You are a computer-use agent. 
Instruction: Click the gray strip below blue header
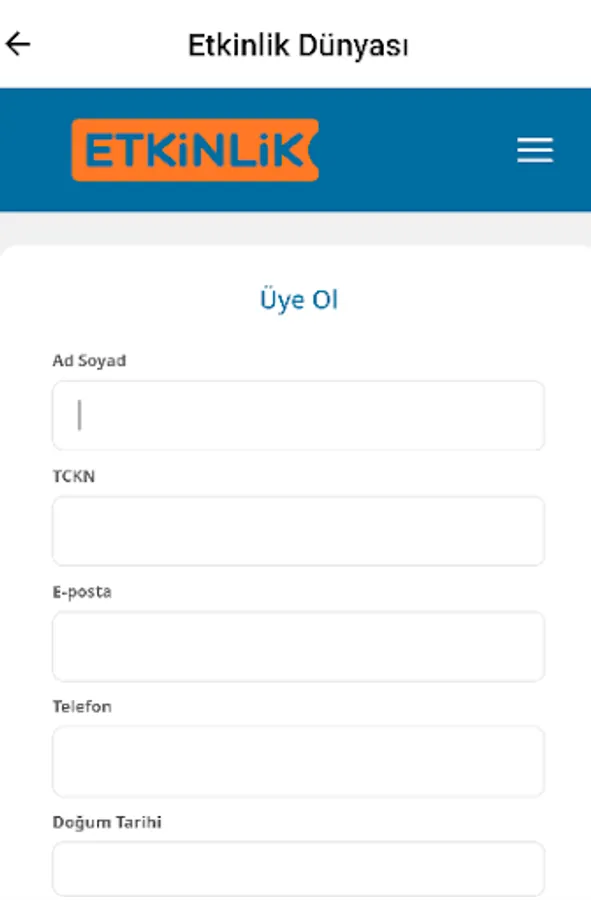pos(296,228)
